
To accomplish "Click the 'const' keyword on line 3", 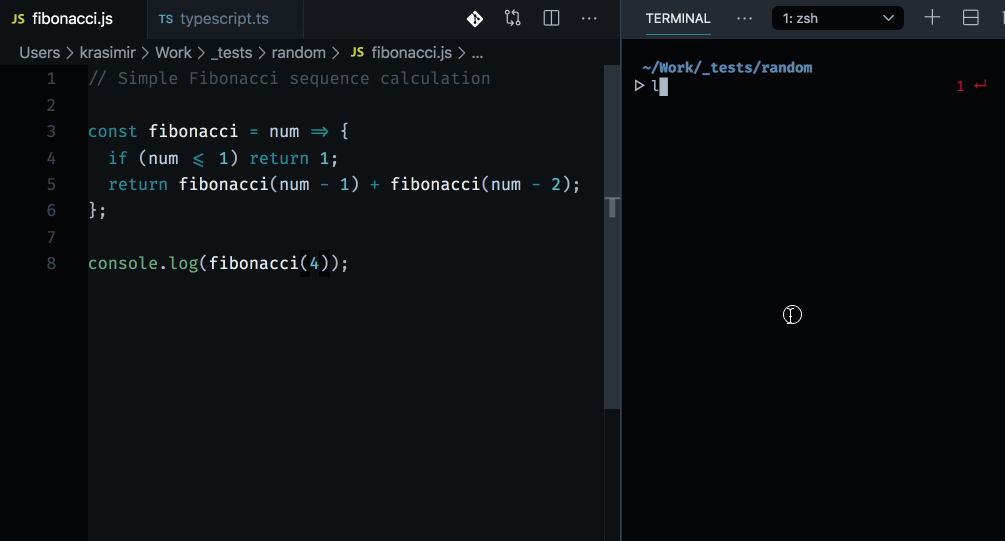I will click(x=113, y=131).
